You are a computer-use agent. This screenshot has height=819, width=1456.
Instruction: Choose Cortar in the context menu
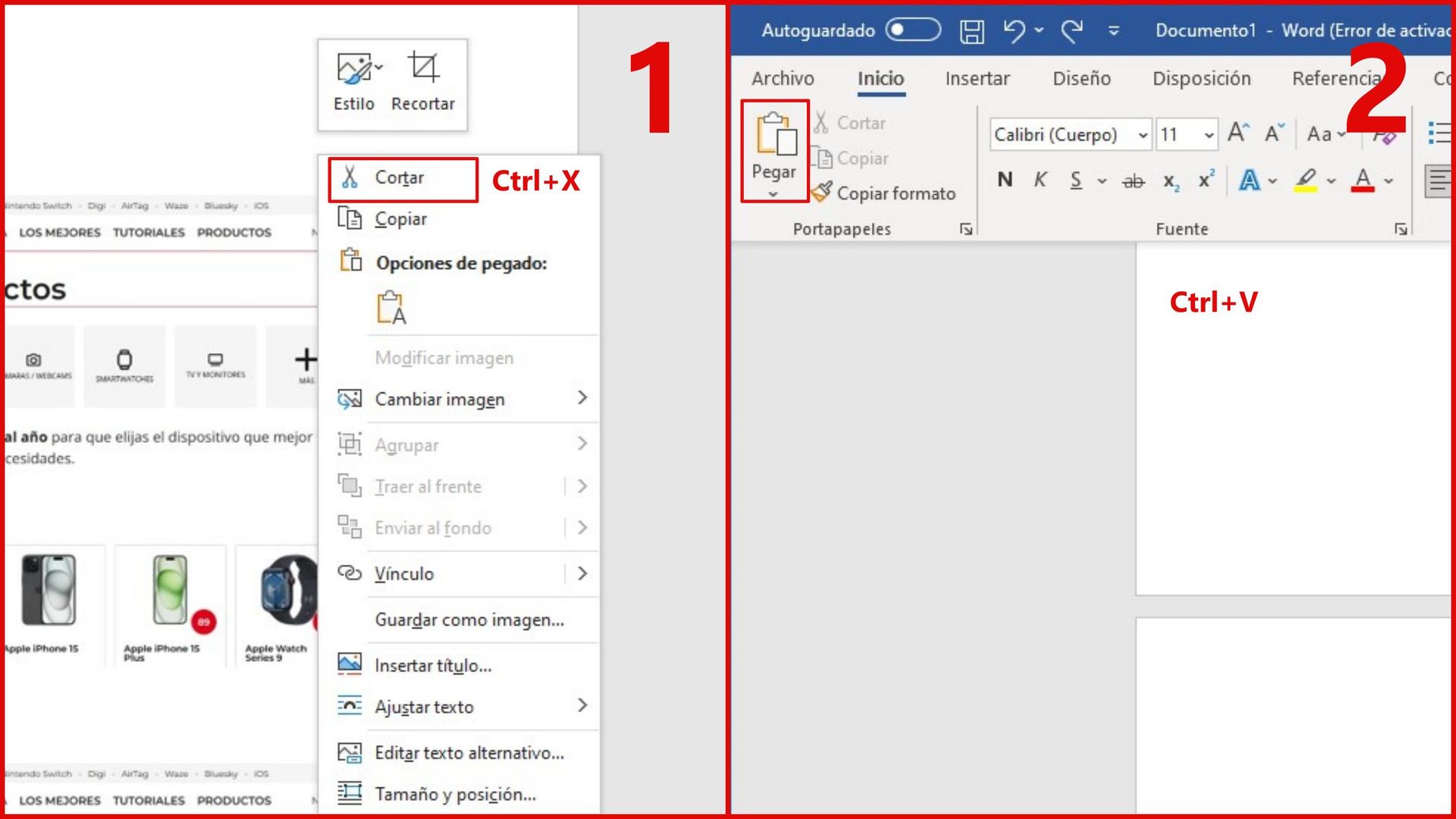pos(400,178)
